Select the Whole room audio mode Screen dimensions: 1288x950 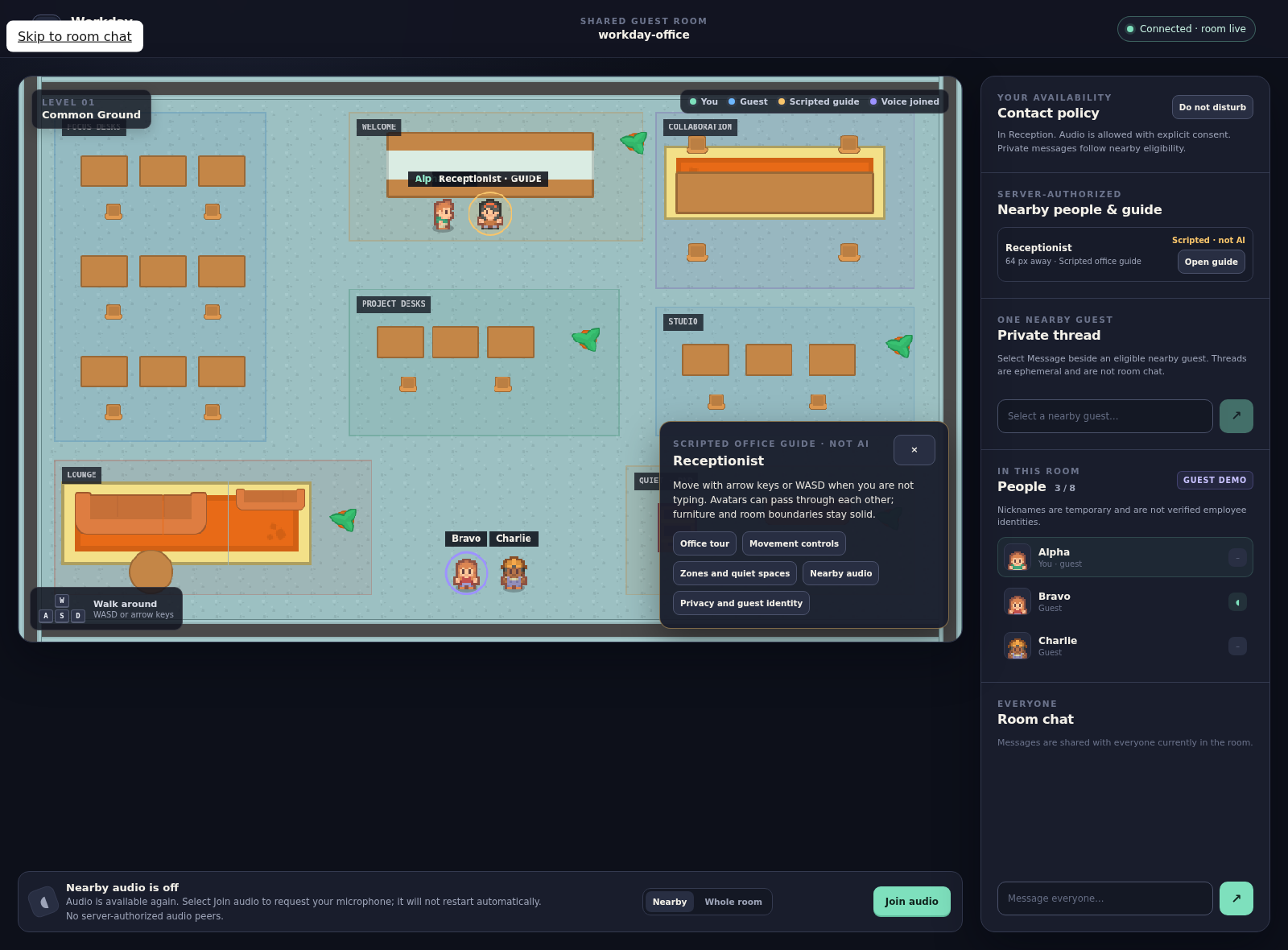point(733,902)
